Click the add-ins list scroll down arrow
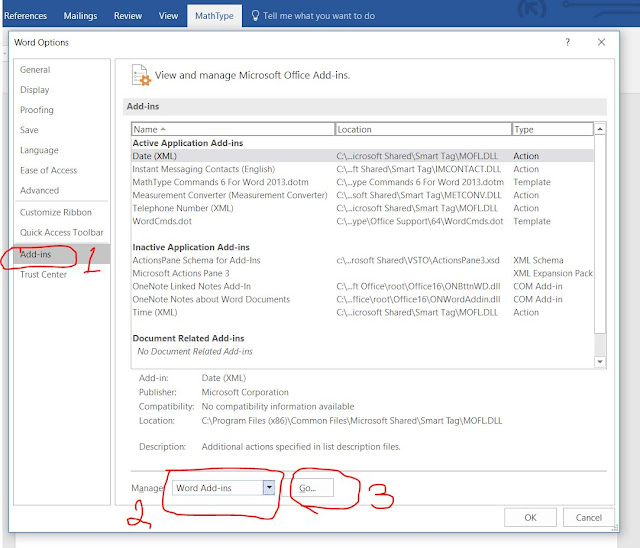 [x=600, y=362]
